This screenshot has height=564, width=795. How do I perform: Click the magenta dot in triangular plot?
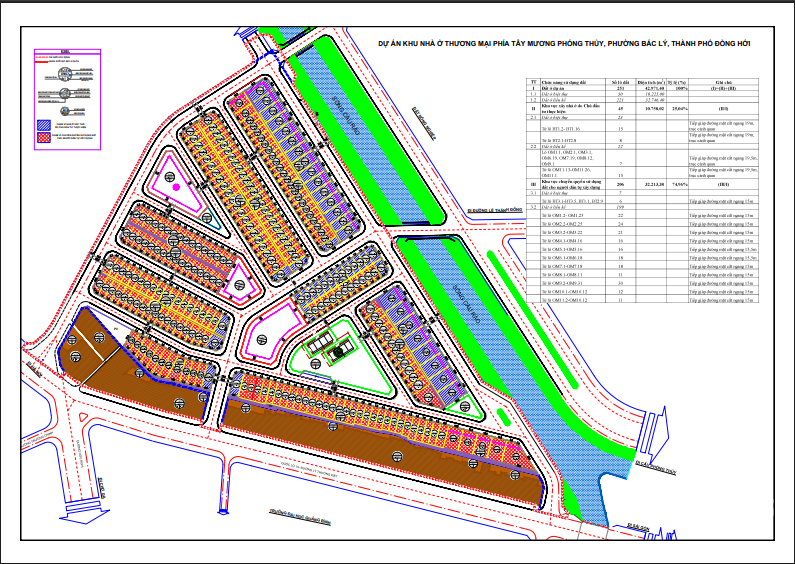coord(176,186)
